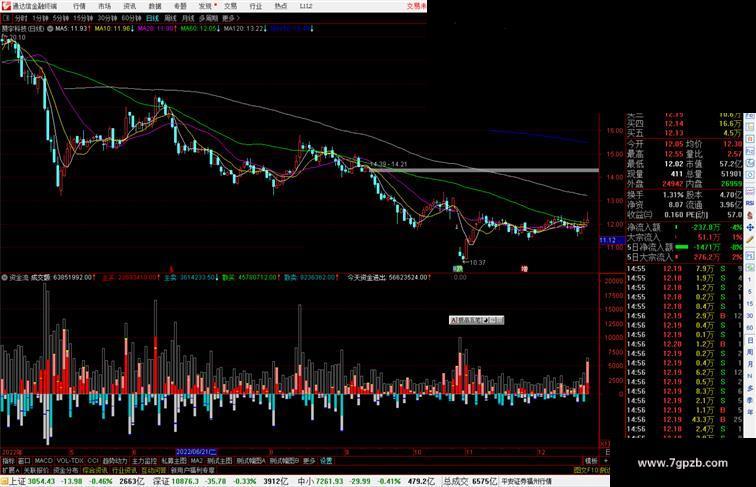756x487 pixels.
Task: Open the 多周期 view
Action: pyautogui.click(x=208, y=18)
